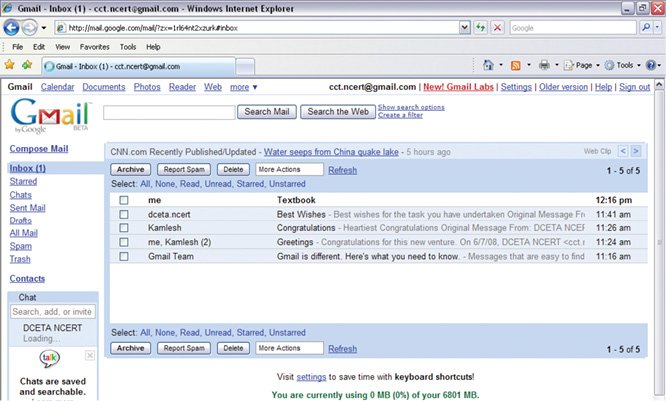Screen dimensions: 666x401
Task: Click the top Archive button
Action: tap(130, 169)
